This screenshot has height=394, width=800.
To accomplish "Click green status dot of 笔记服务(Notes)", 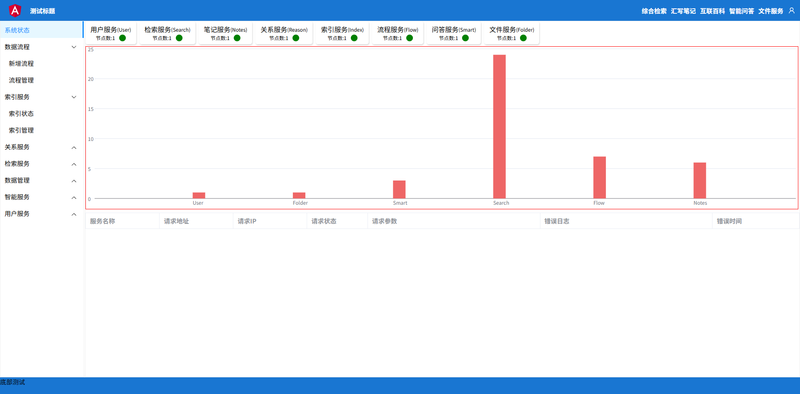I will pyautogui.click(x=237, y=38).
